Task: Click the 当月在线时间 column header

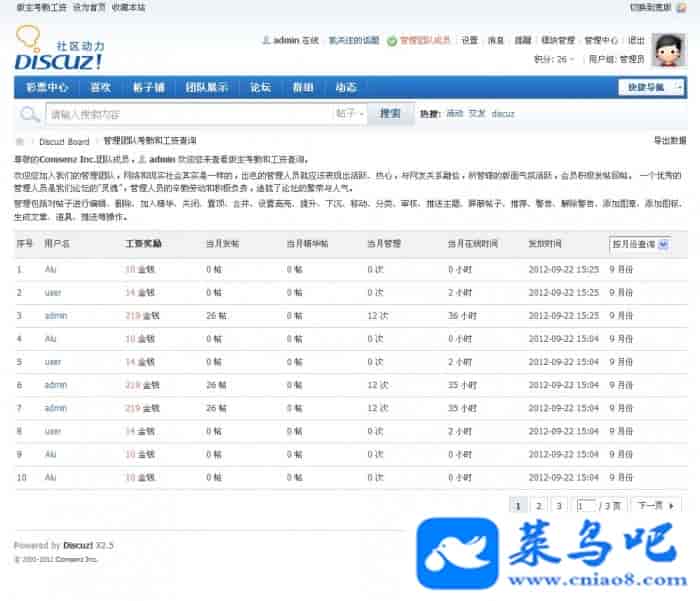Action: coord(473,244)
